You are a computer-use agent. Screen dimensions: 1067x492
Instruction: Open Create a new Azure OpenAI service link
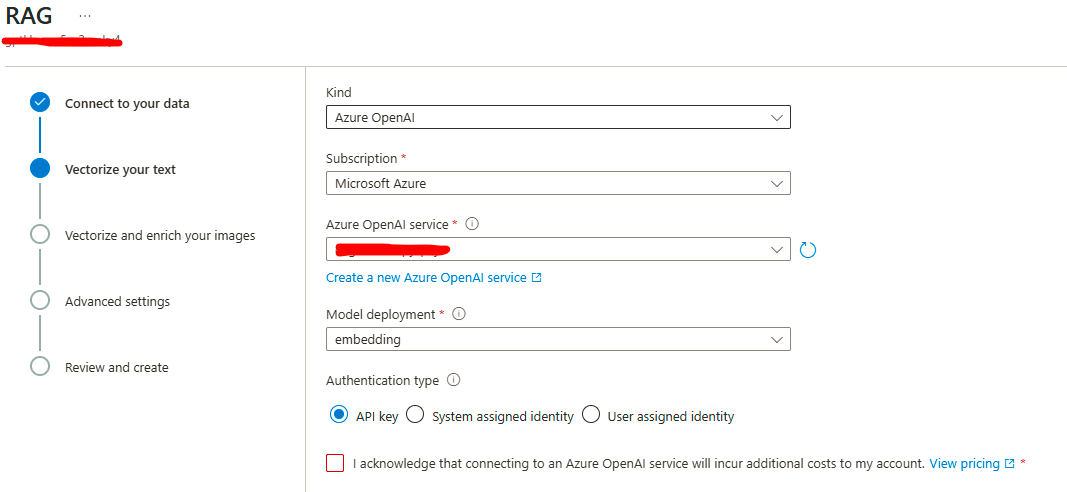point(433,278)
